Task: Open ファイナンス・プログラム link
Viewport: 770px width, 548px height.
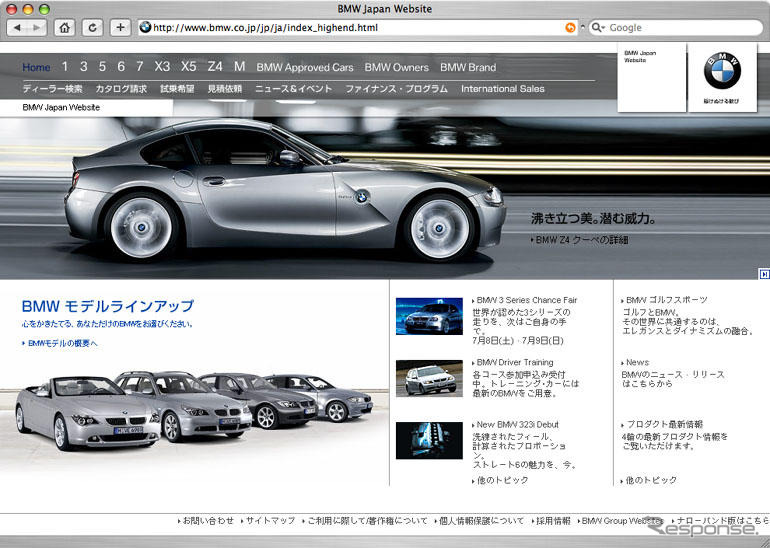Action: [396, 89]
